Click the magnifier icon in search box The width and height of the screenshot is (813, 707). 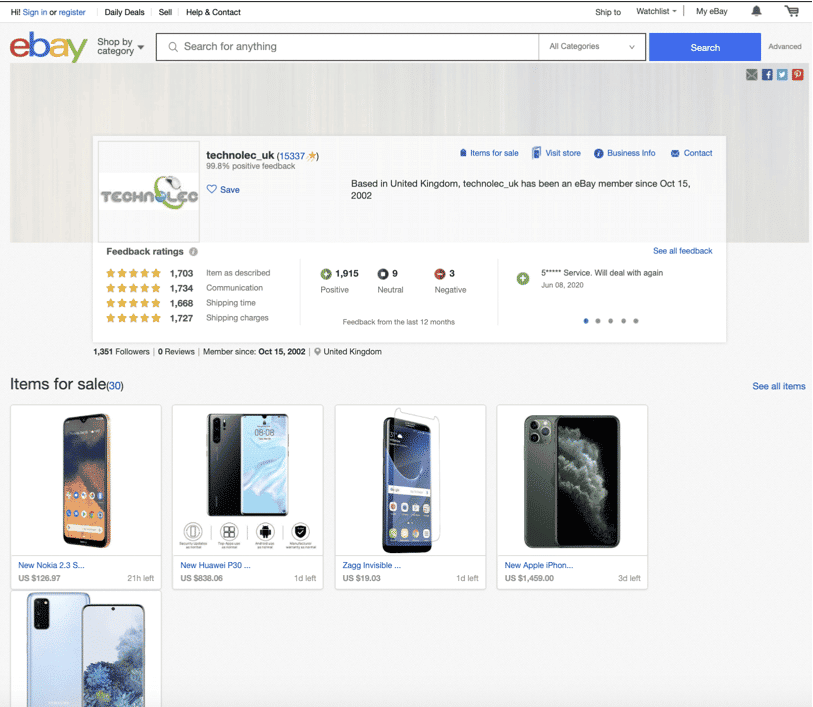coord(173,47)
